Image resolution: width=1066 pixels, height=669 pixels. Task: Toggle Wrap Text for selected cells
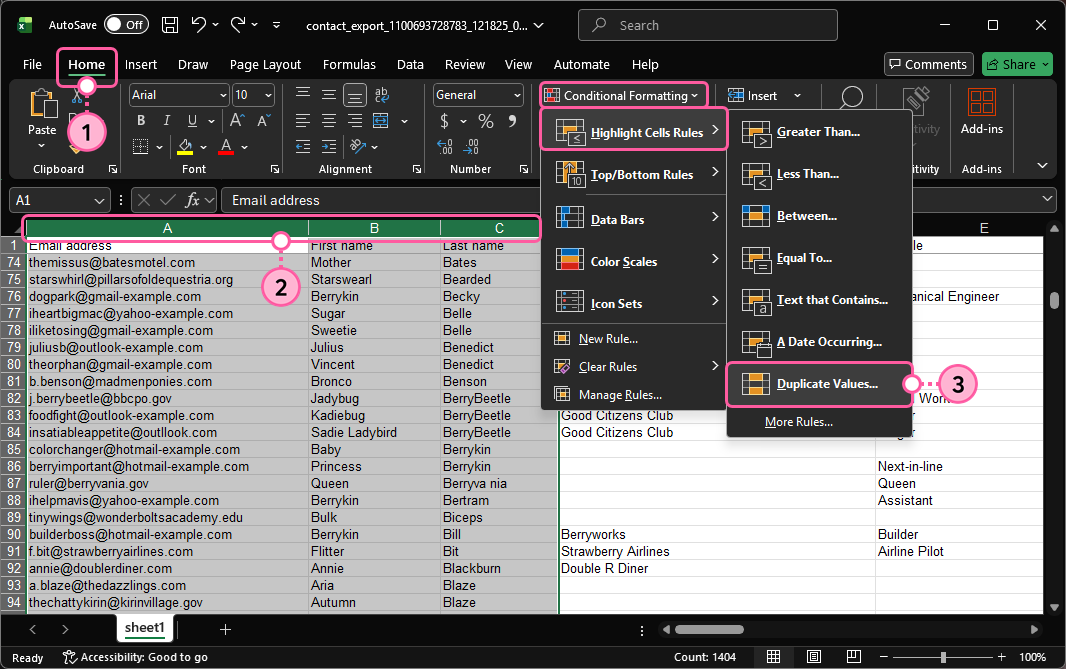381,94
